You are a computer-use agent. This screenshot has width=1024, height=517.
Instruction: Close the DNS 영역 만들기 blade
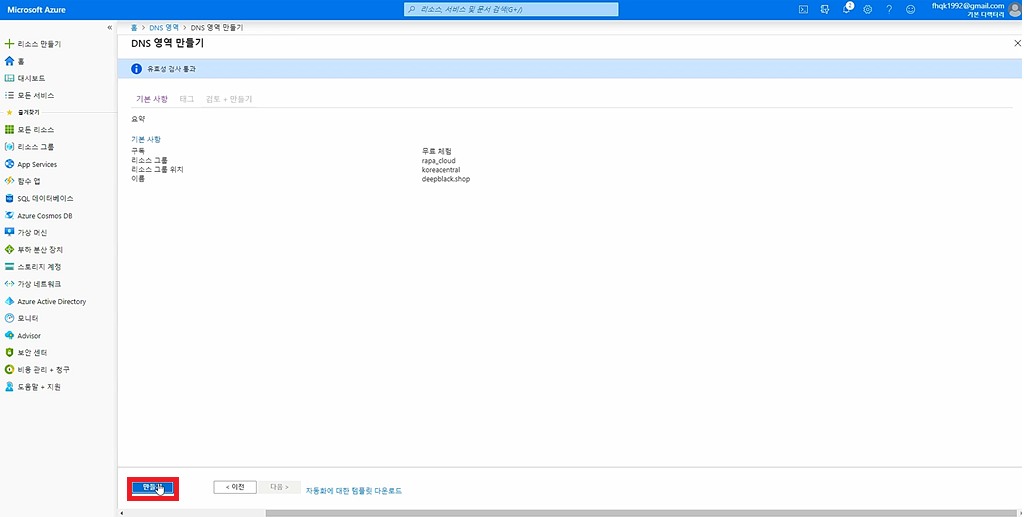(1017, 43)
